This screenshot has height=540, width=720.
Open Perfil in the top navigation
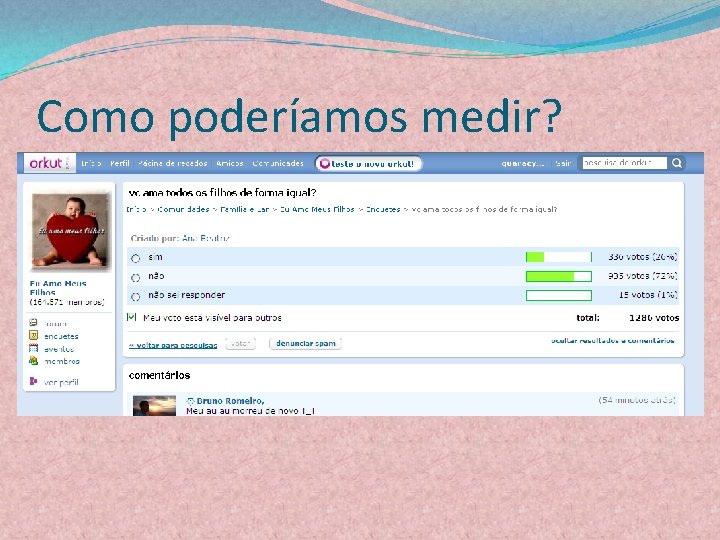[120, 163]
